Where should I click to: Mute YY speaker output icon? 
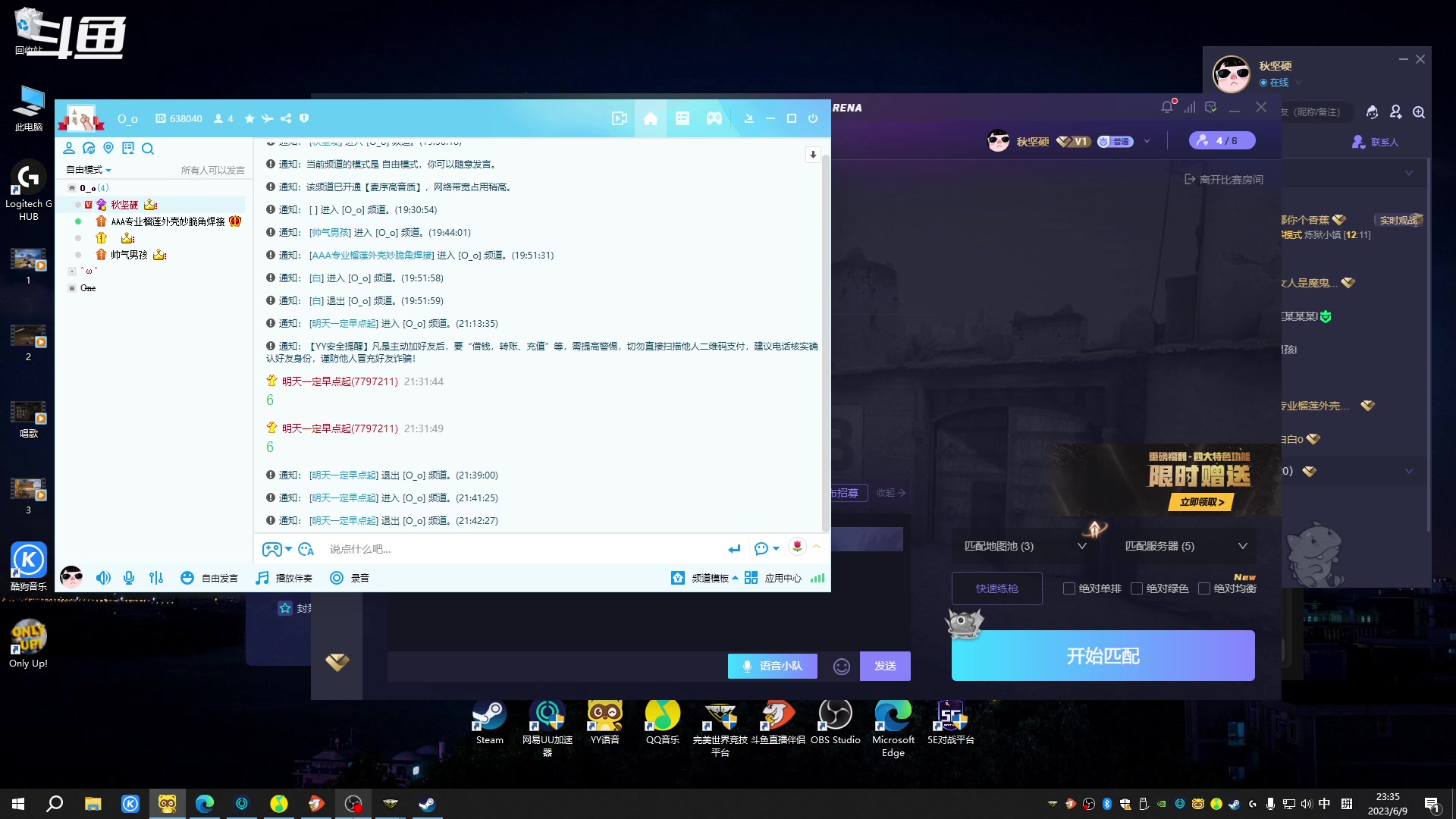pyautogui.click(x=104, y=578)
